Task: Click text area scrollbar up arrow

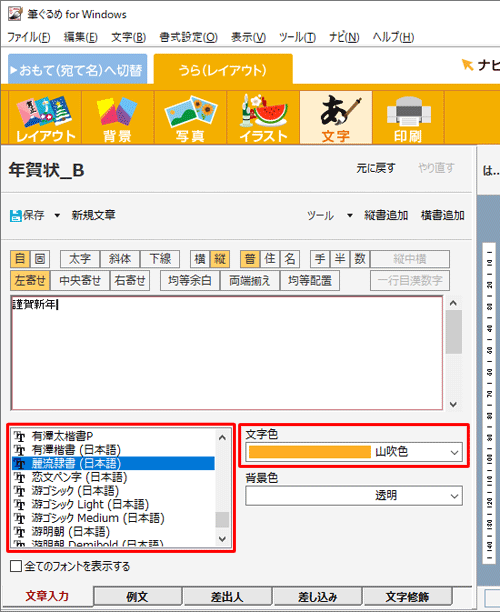Action: click(x=453, y=303)
